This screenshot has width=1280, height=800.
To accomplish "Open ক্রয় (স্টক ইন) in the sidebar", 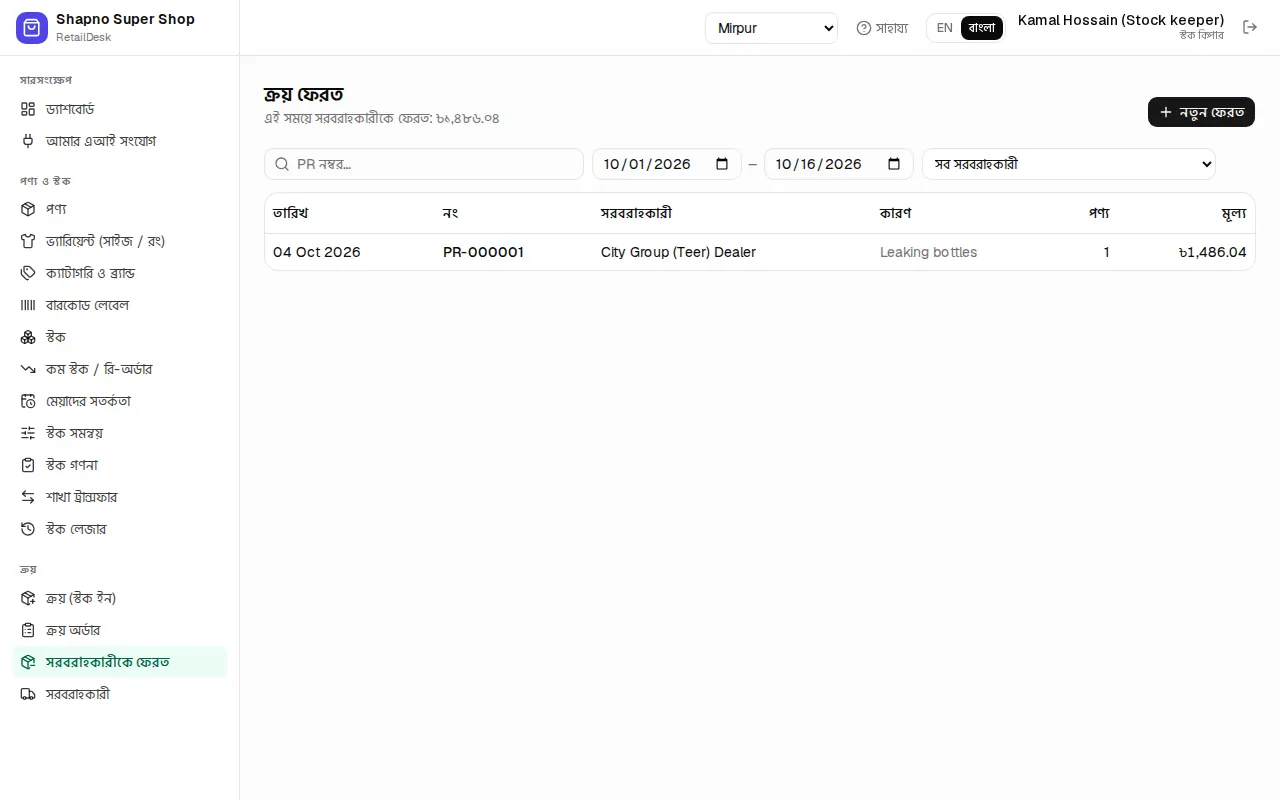I will (x=120, y=598).
